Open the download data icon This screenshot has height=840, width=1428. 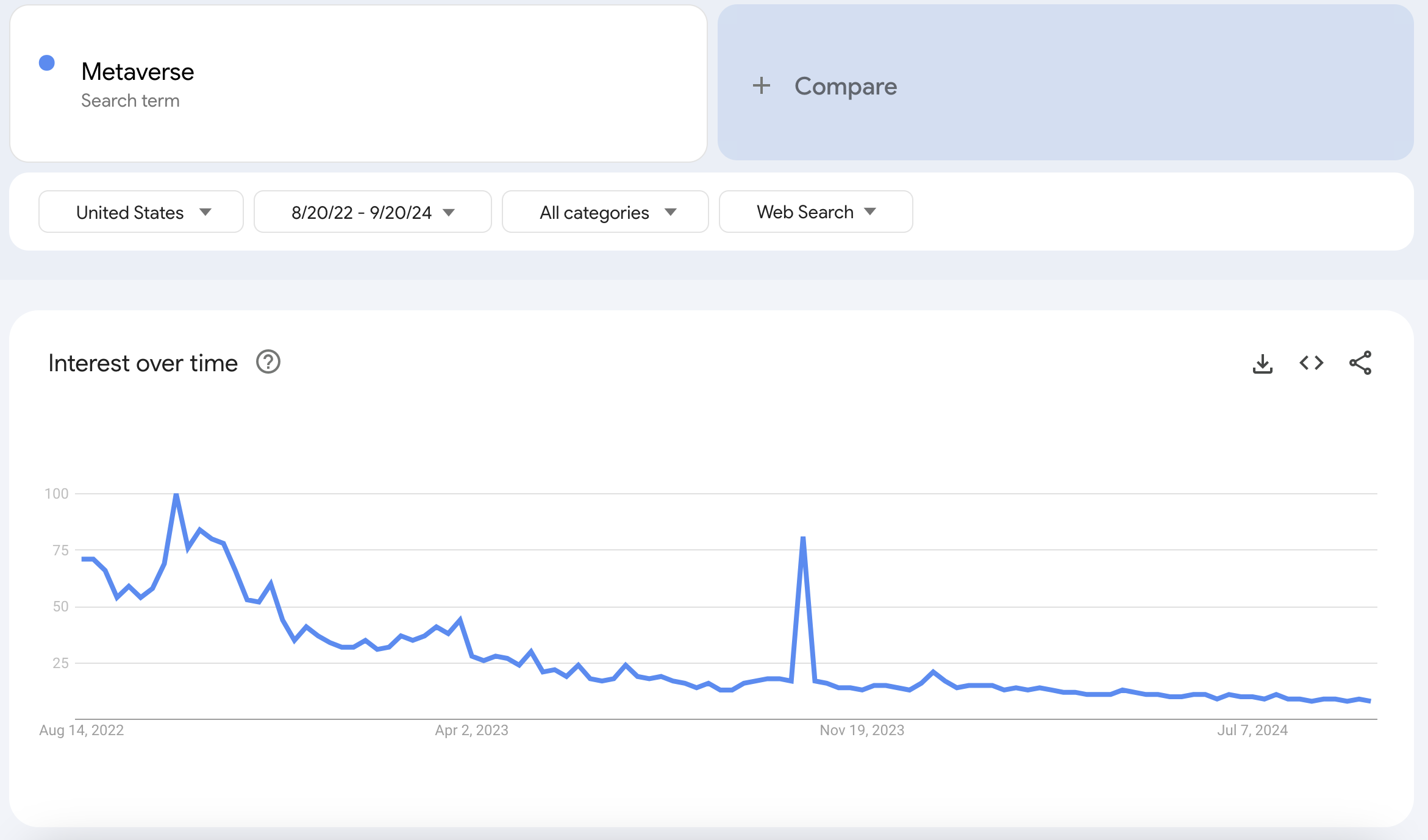pos(1263,363)
